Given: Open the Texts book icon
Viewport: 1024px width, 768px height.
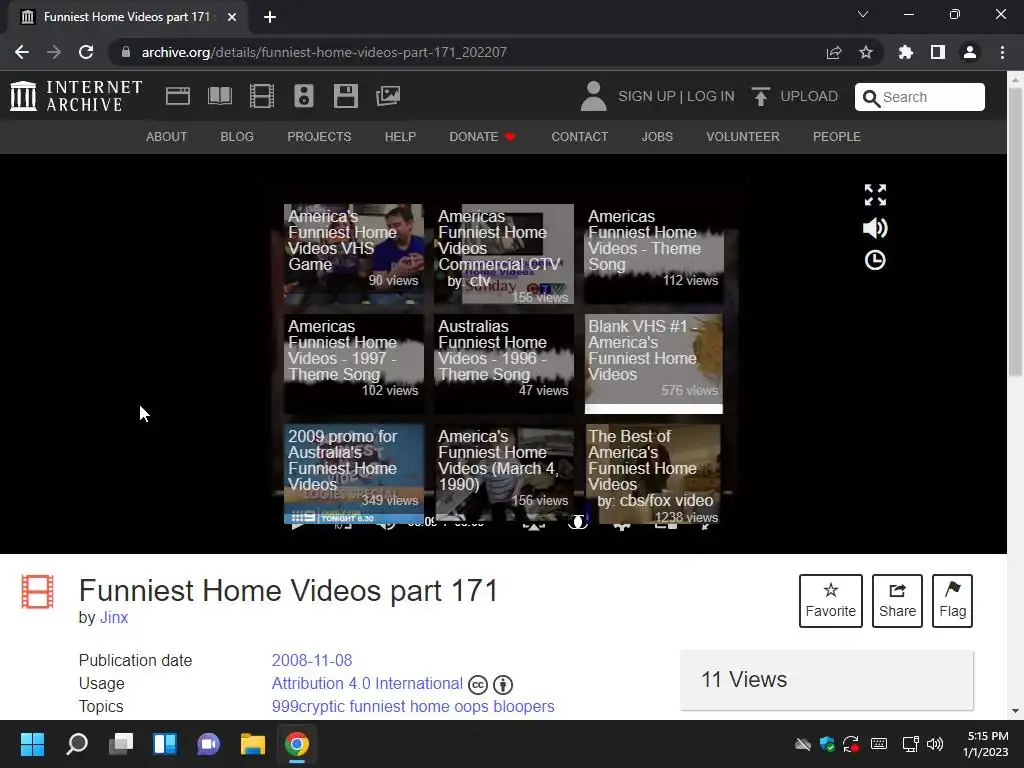Looking at the screenshot, I should 219,96.
